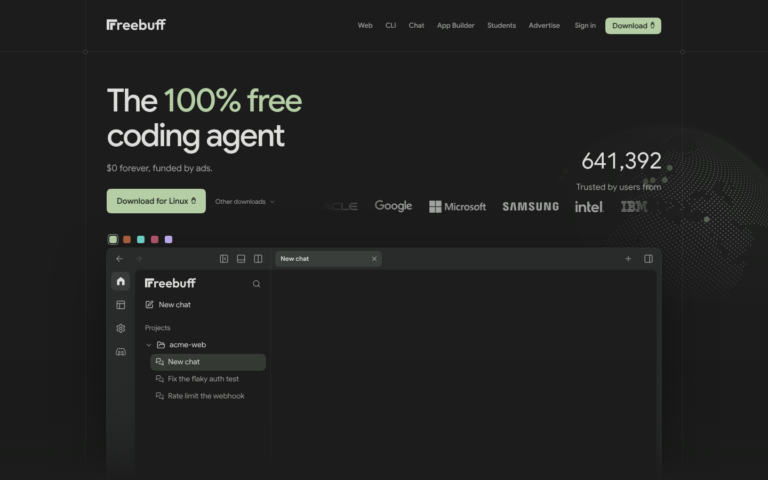
Task: Select the orange theme swatch
Action: 127,240
